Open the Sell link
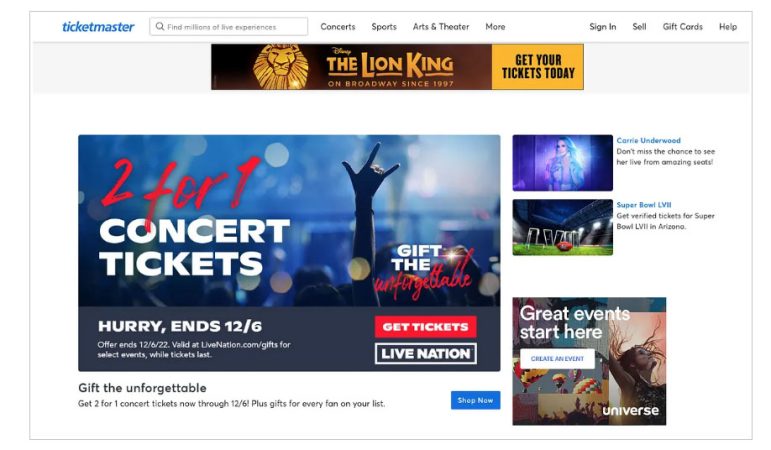Screen dimensions: 771x450 pyautogui.click(x=639, y=27)
